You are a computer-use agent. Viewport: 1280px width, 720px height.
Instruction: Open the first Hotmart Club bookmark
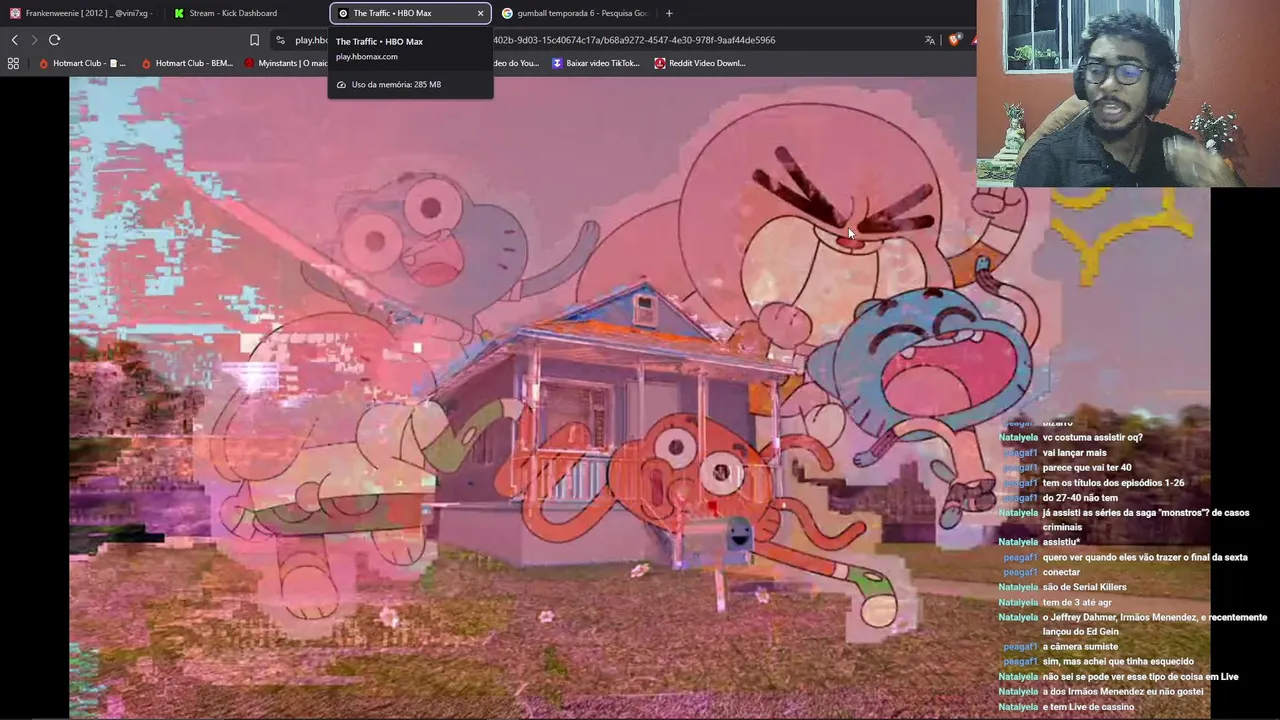click(x=82, y=63)
